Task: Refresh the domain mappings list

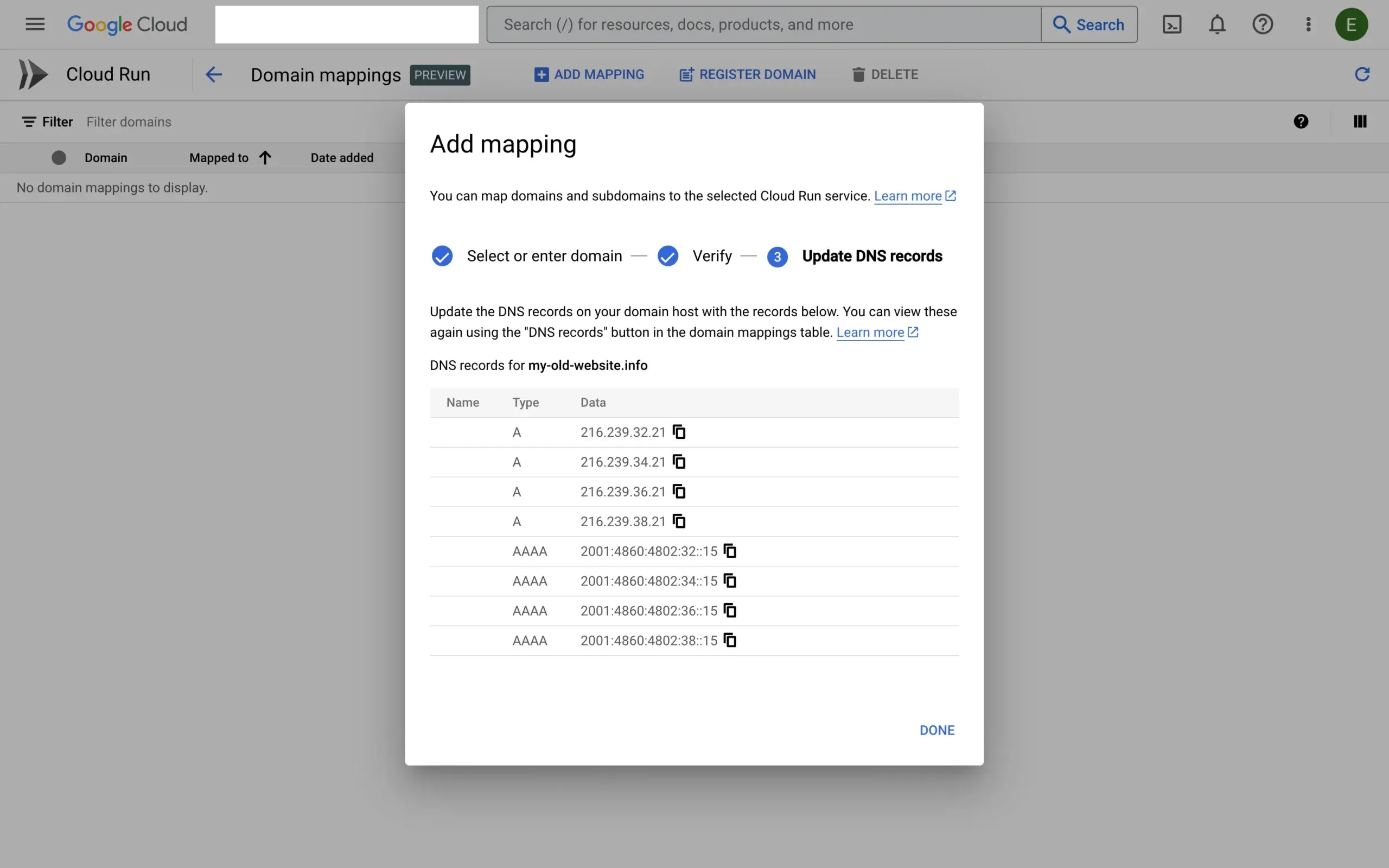Action: click(1362, 74)
